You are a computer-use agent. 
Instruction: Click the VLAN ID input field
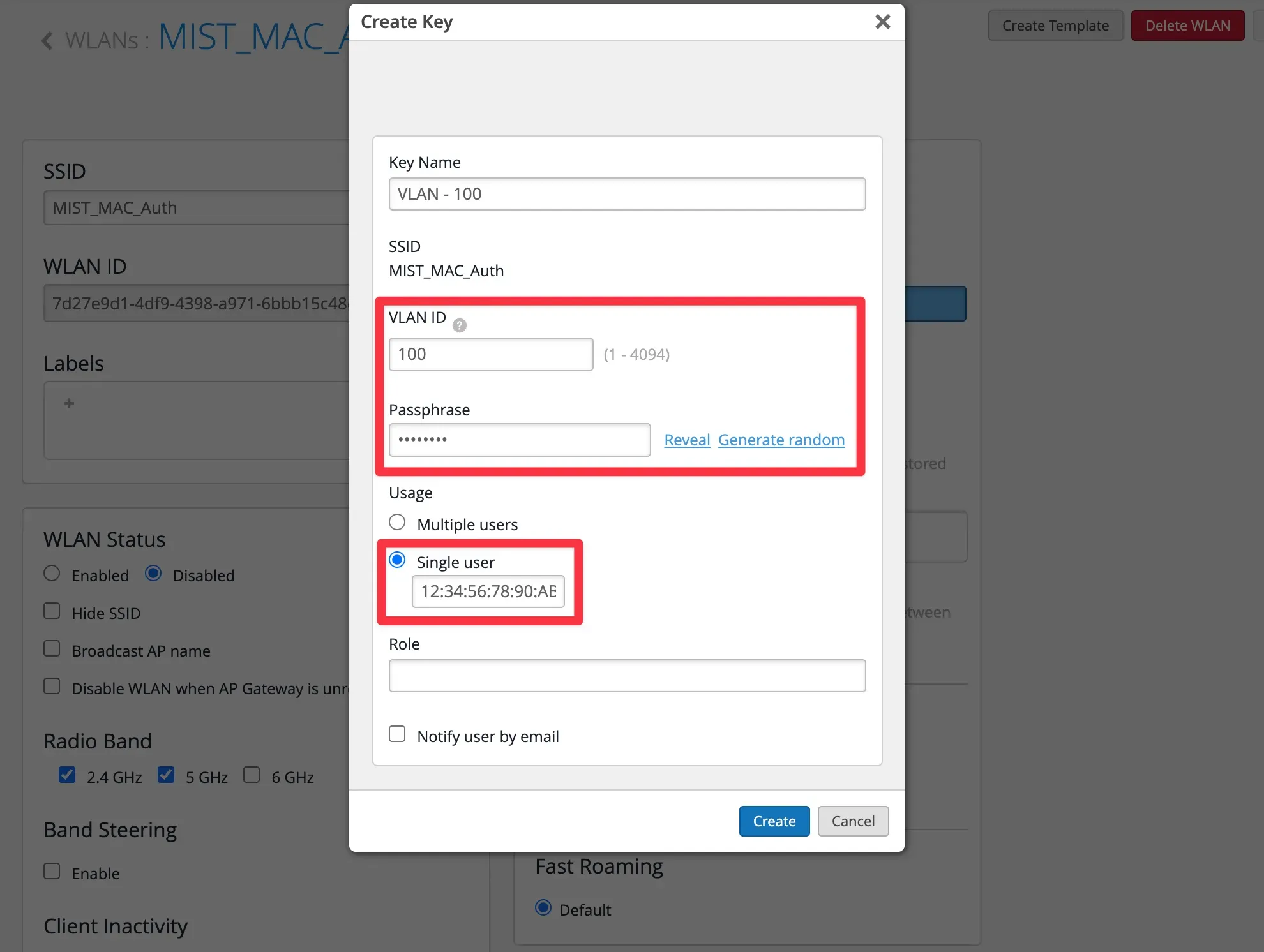tap(490, 354)
